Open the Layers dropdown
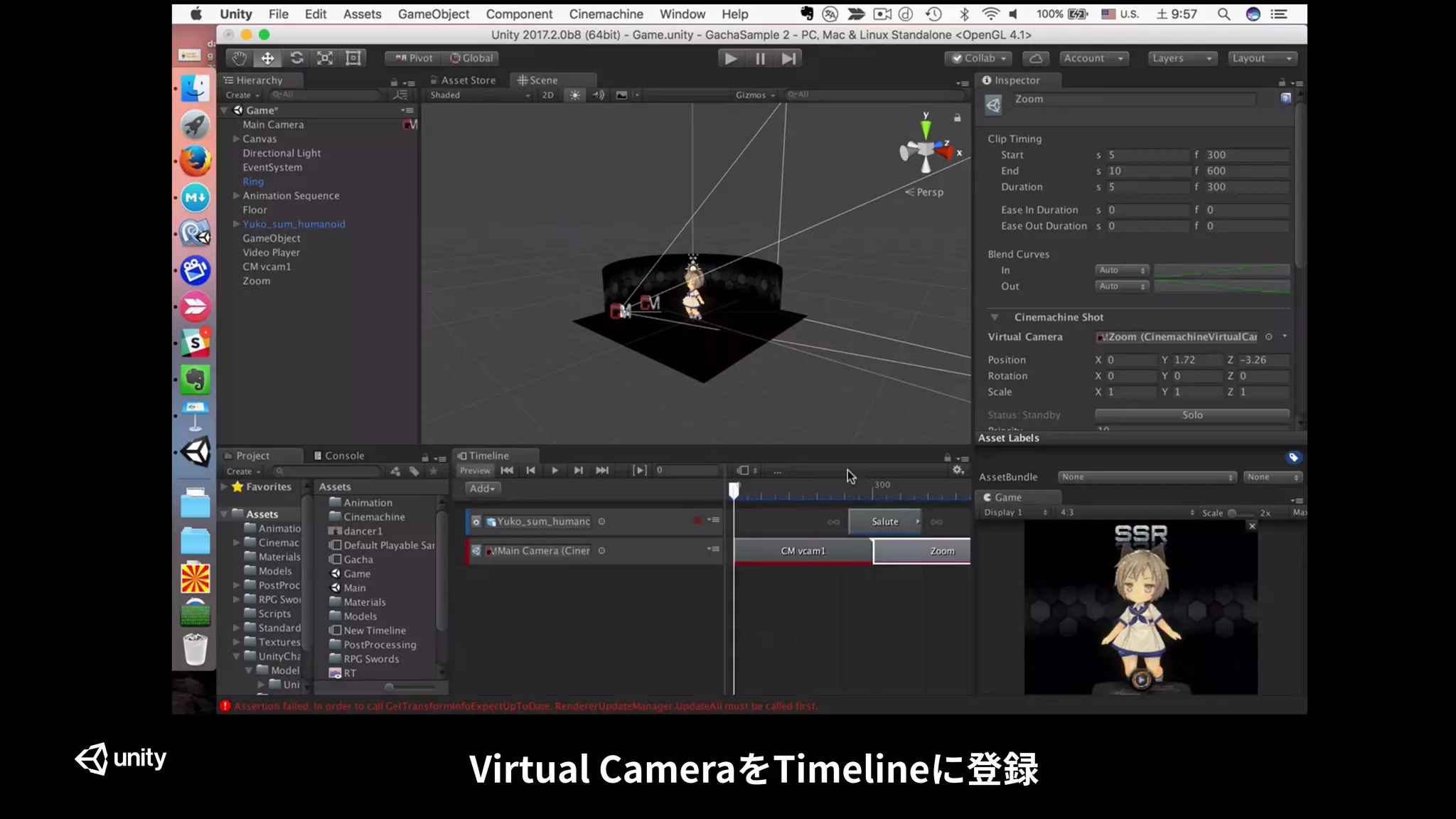The image size is (1456, 819). [x=1182, y=58]
